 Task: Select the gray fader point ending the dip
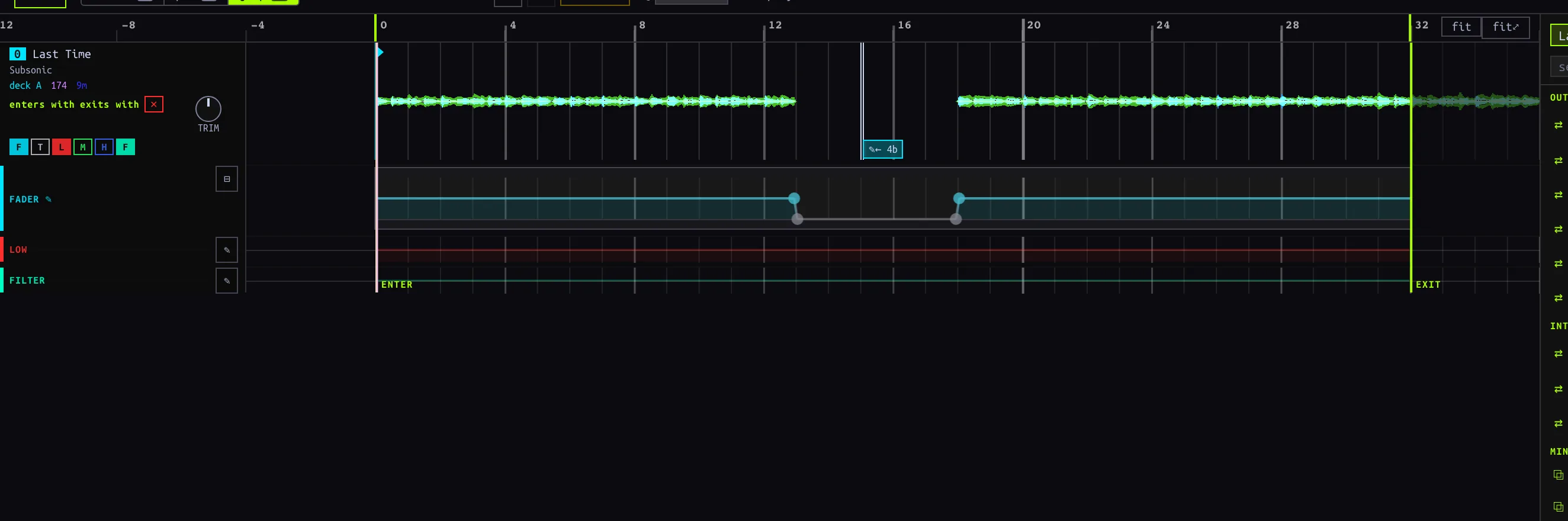point(956,219)
